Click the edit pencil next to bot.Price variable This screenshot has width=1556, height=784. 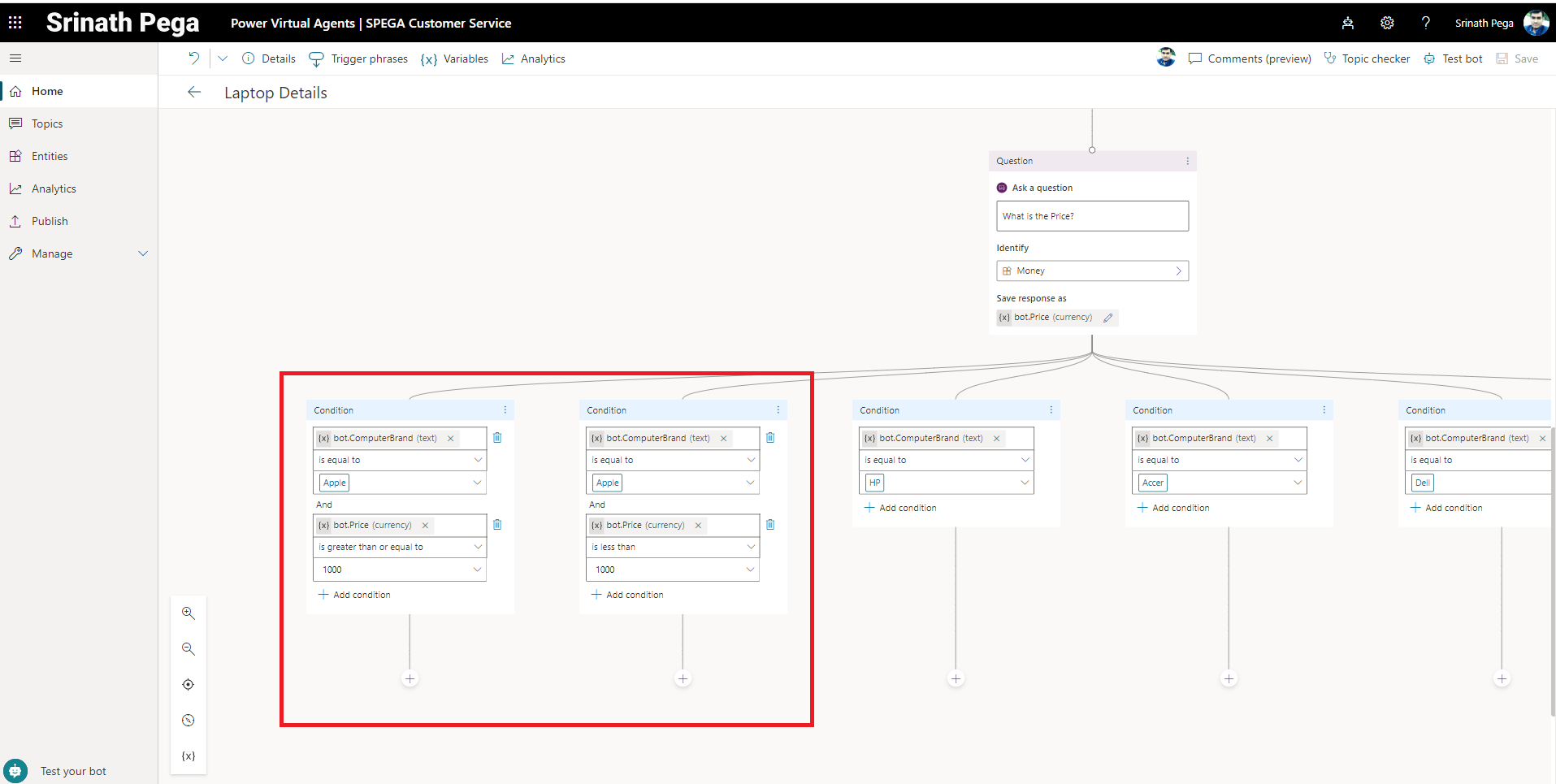coord(1108,318)
